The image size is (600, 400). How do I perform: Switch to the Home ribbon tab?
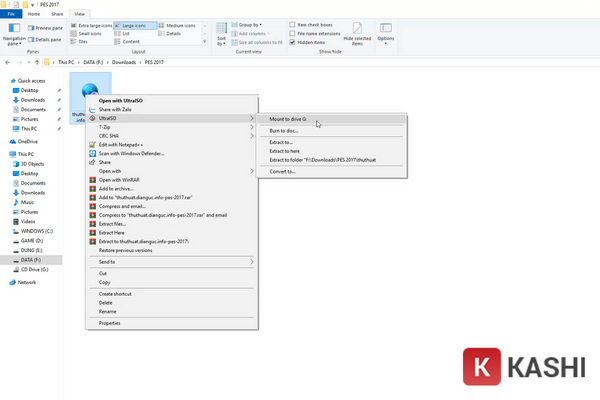34,14
